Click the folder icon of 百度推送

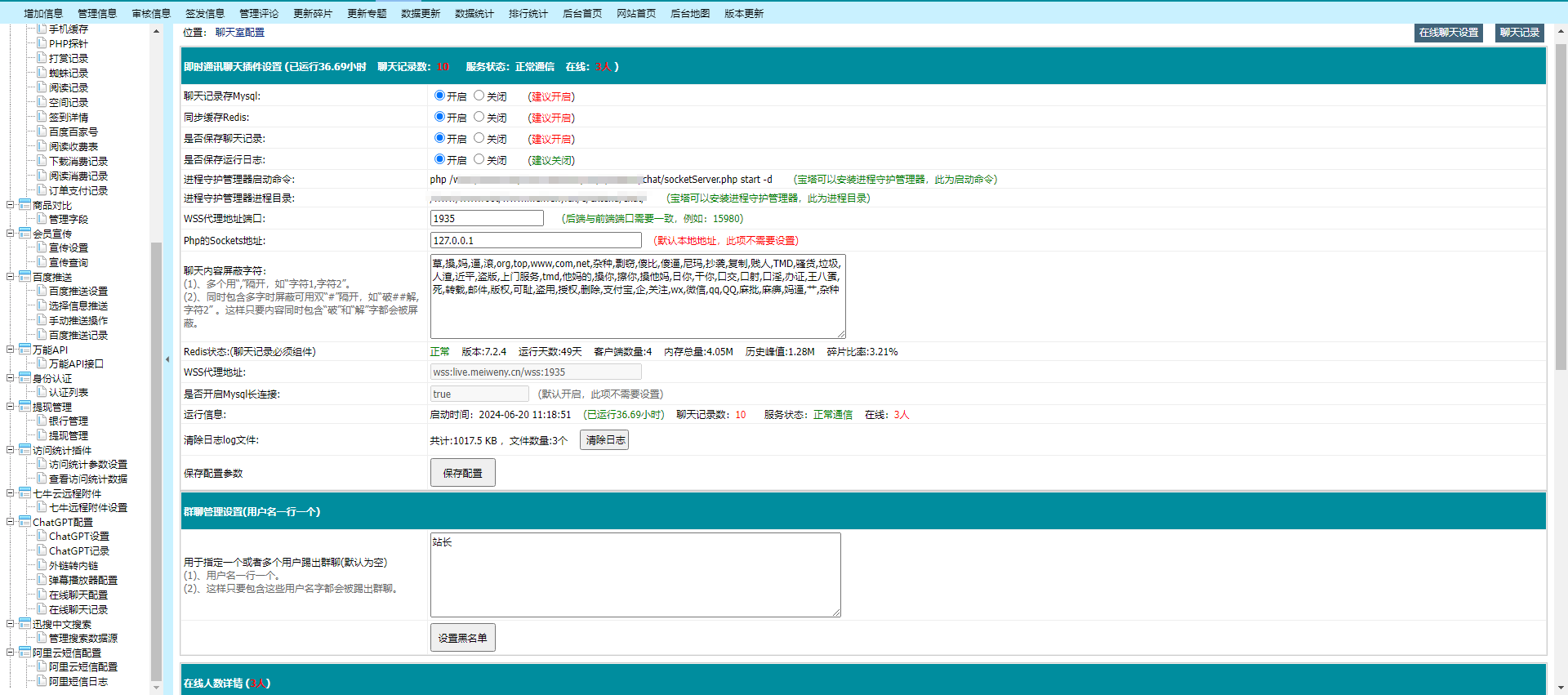tap(25, 277)
